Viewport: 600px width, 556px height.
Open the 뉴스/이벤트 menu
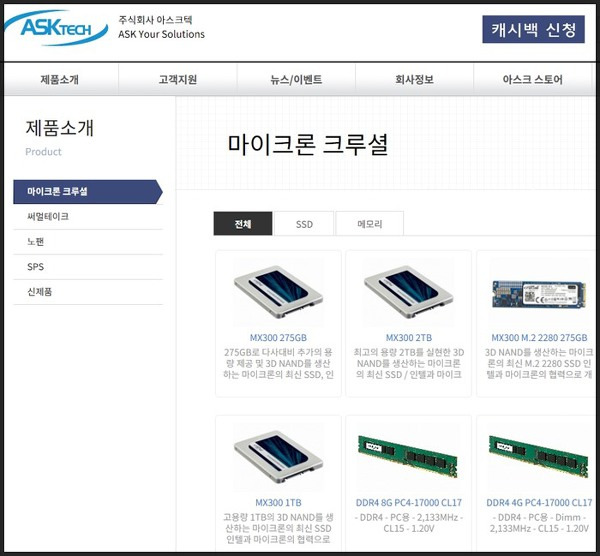click(296, 80)
